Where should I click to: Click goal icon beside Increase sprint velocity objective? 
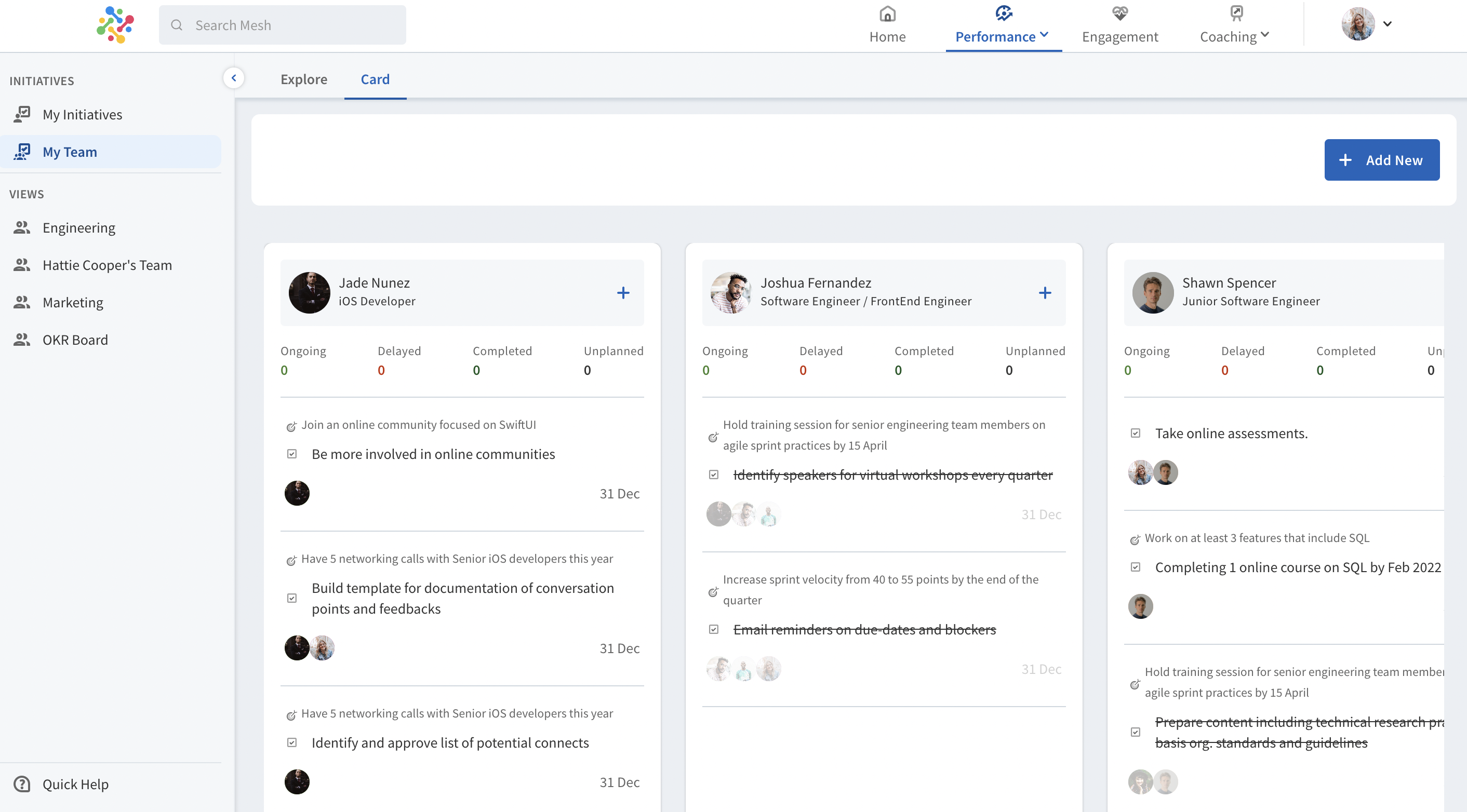pyautogui.click(x=713, y=592)
